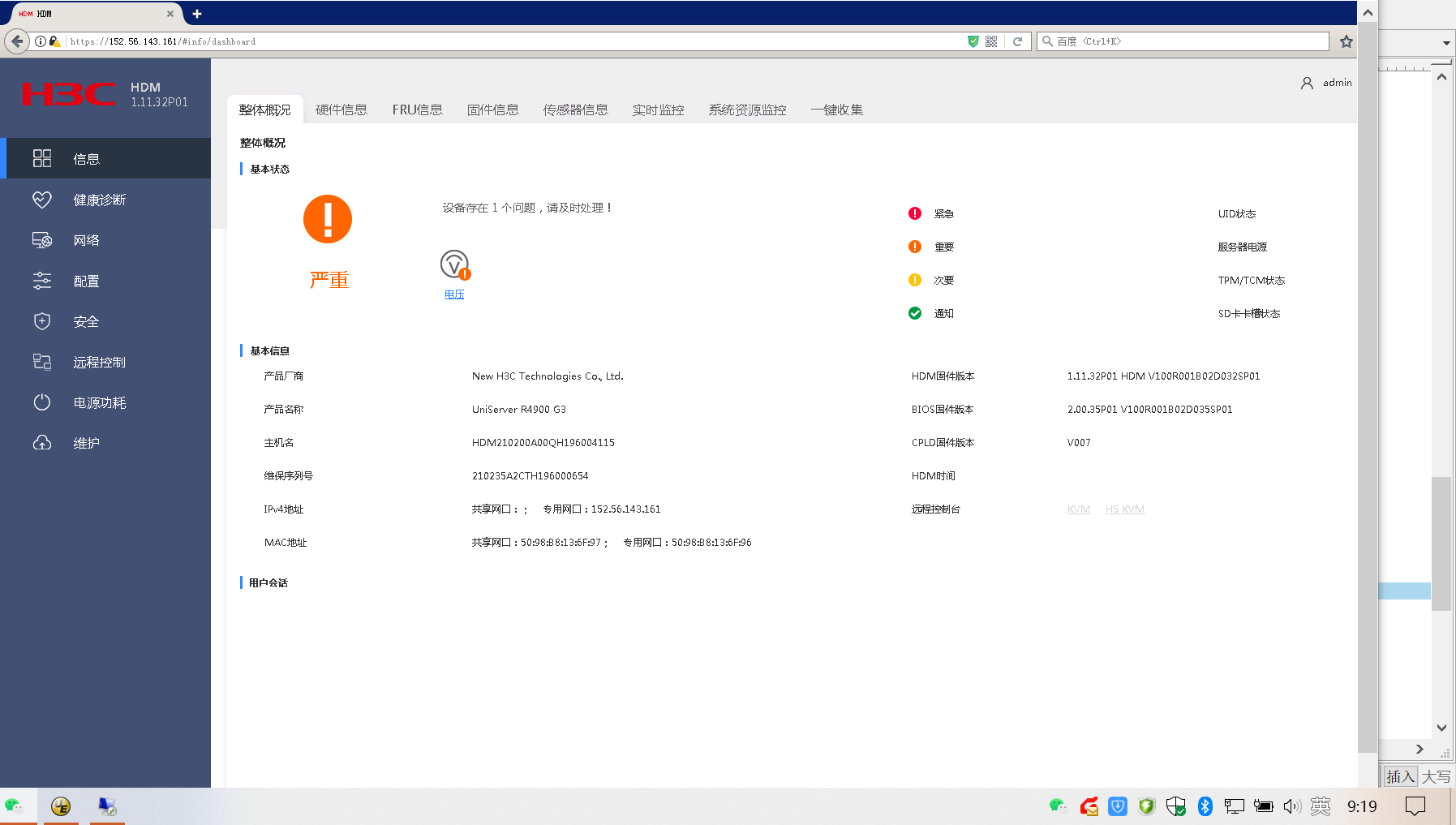Open the notification center icon

click(1415, 806)
